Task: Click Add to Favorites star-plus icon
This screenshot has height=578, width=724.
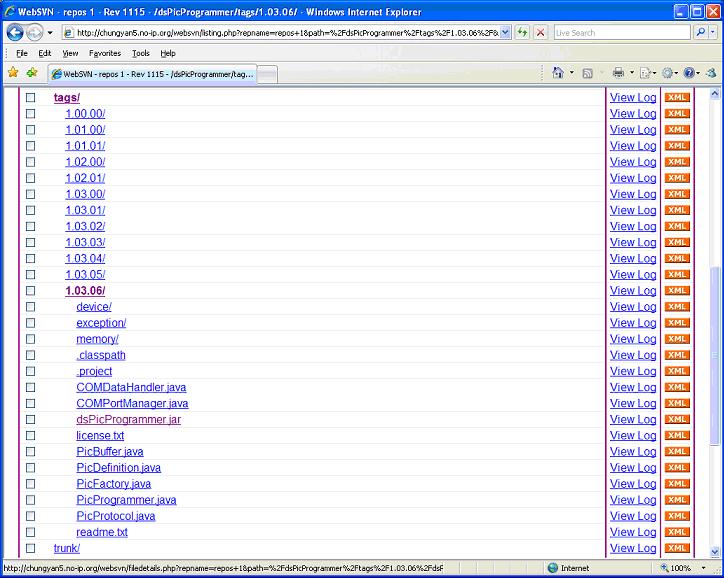Action: pyautogui.click(x=32, y=72)
